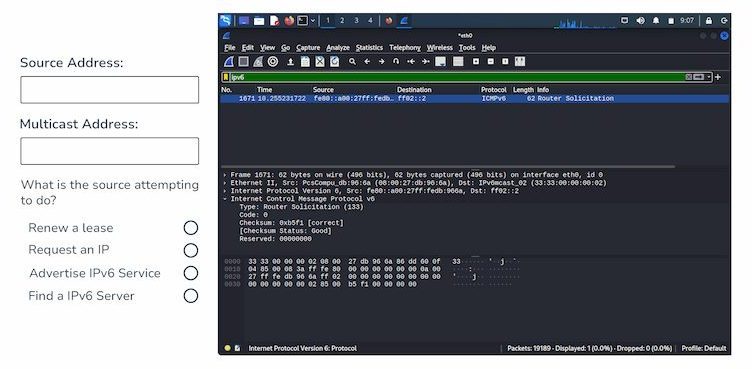
Task: Open capture file properties icon in the status bar
Action: coord(237,348)
